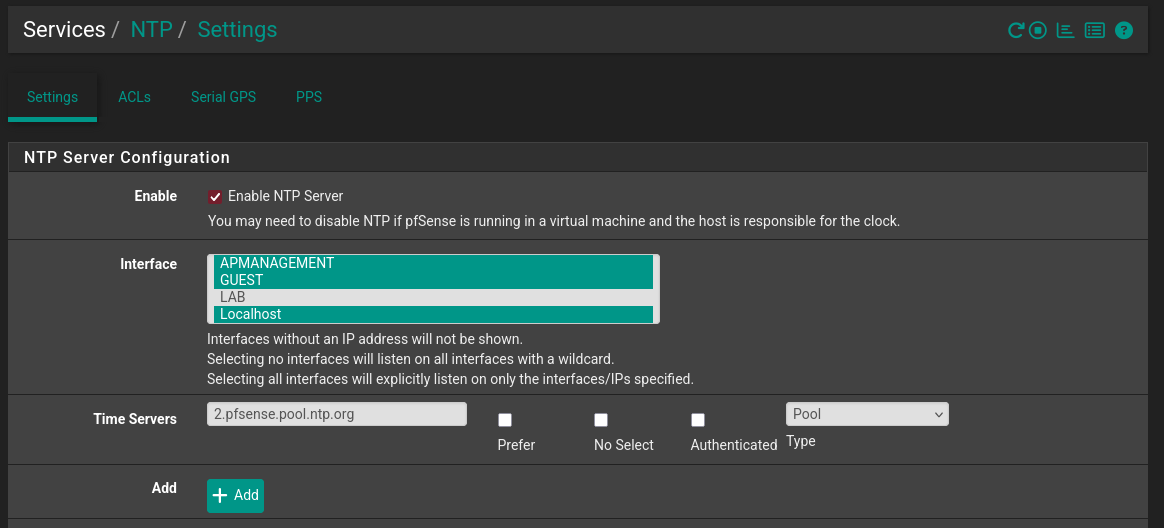Click the help question mark icon
1164x528 pixels.
[x=1124, y=30]
